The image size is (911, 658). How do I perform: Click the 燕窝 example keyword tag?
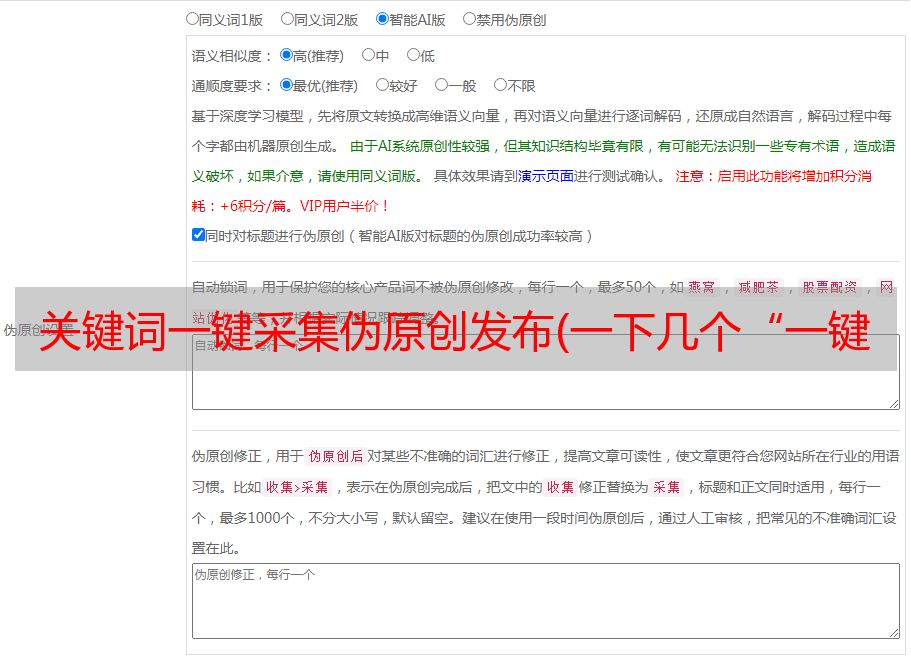(x=701, y=287)
